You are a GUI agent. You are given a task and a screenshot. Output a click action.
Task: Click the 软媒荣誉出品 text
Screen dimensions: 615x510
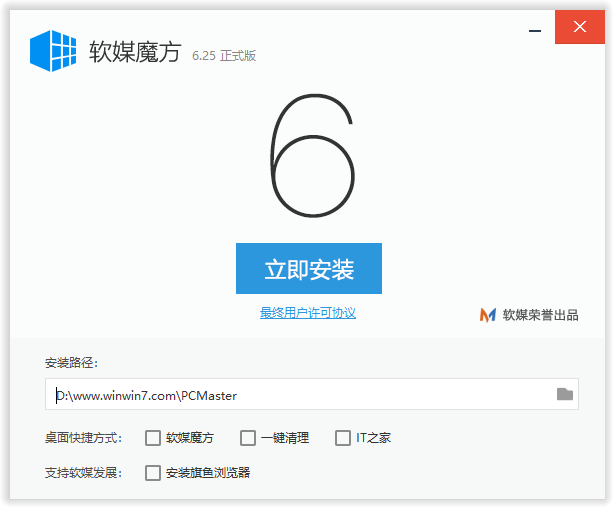[x=542, y=316]
